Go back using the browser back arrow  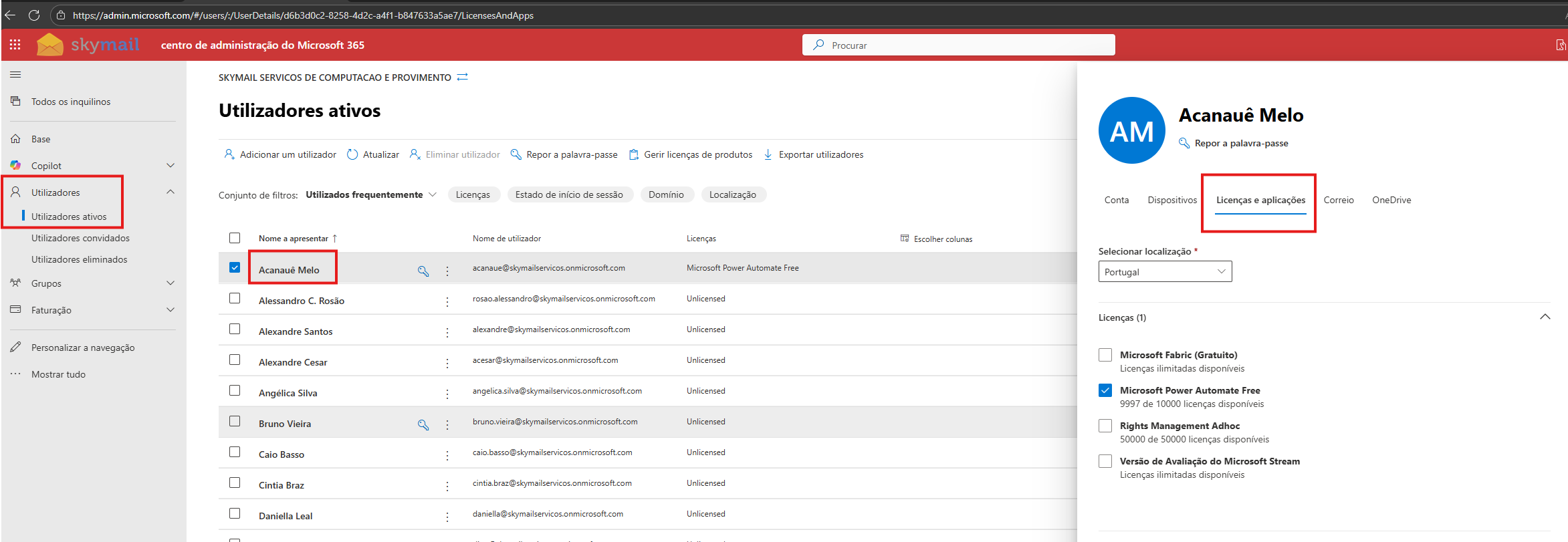click(x=10, y=15)
